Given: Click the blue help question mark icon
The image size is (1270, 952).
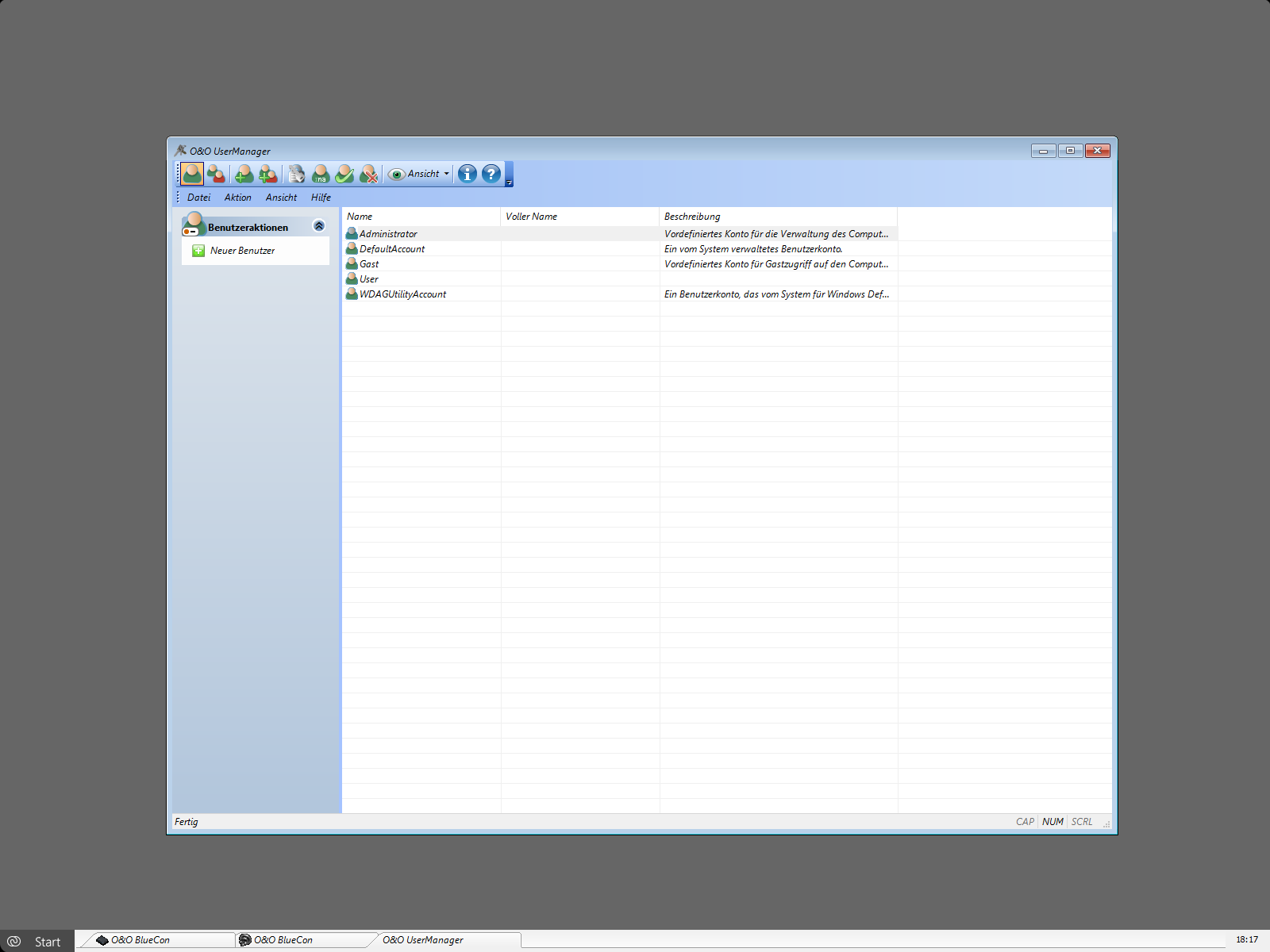Looking at the screenshot, I should pos(491,174).
